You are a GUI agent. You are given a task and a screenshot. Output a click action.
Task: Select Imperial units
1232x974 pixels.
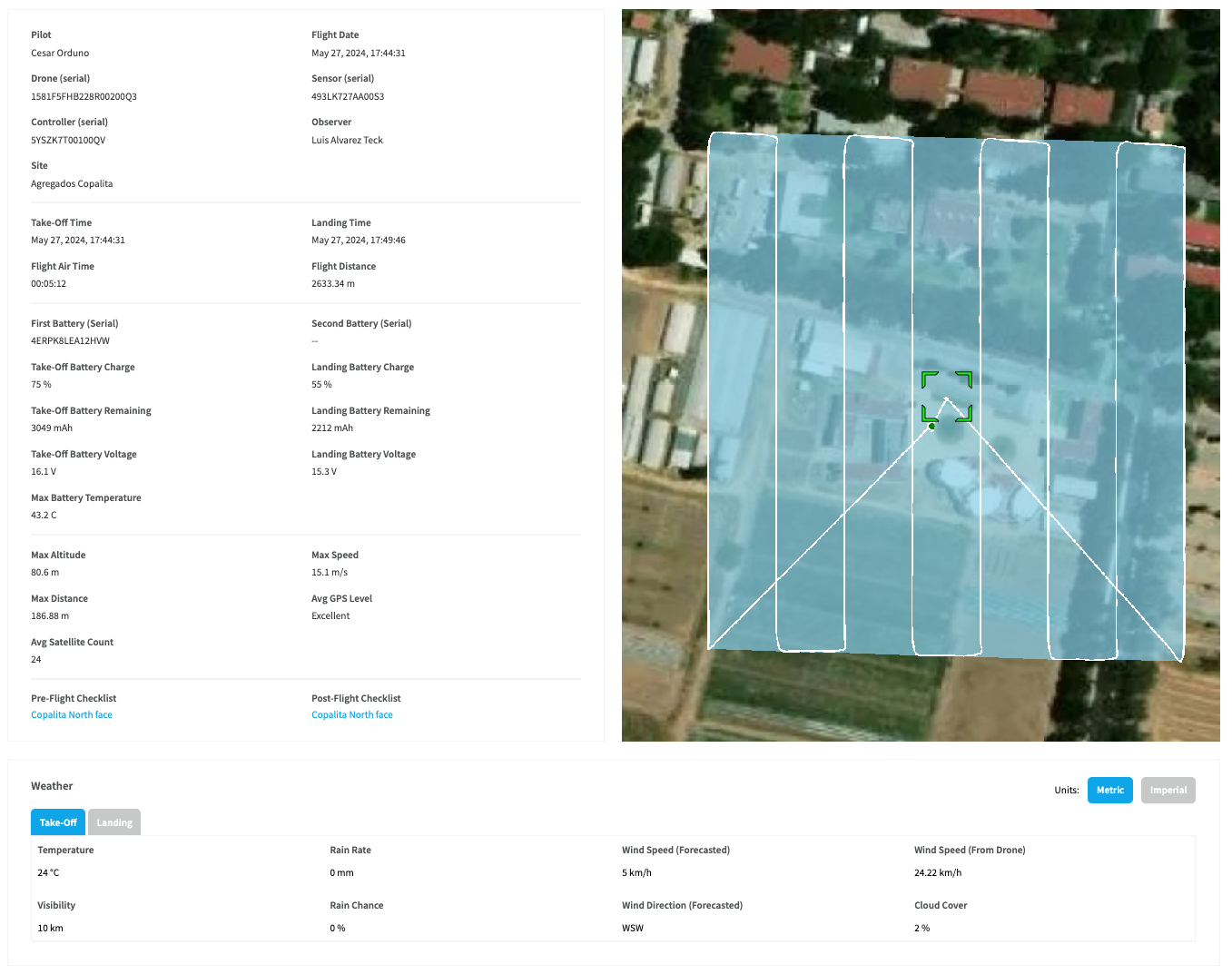[x=1168, y=790]
